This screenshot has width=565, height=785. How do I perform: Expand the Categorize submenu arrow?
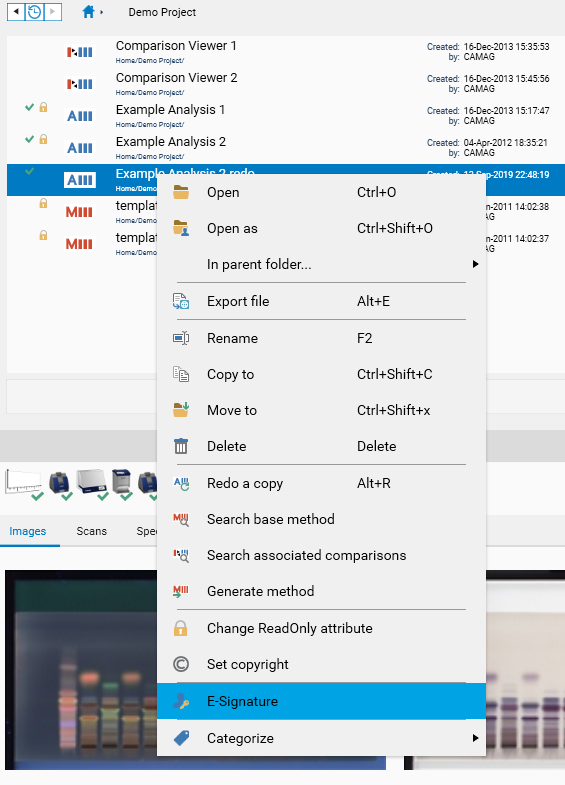475,738
